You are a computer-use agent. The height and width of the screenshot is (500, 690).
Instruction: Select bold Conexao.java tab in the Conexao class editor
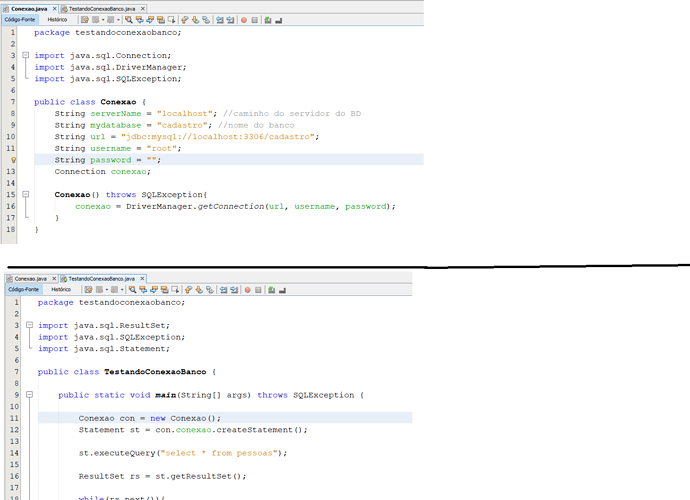point(29,9)
